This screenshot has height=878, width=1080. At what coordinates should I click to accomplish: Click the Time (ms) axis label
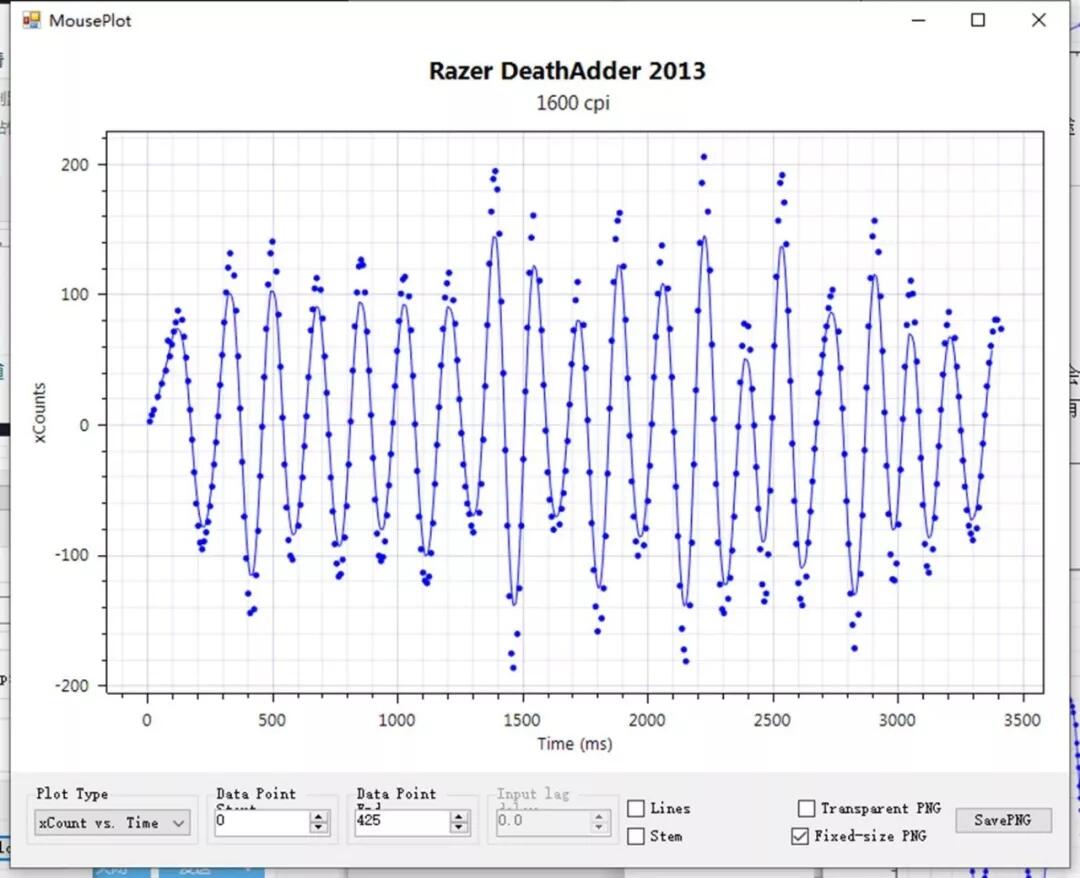(x=574, y=743)
